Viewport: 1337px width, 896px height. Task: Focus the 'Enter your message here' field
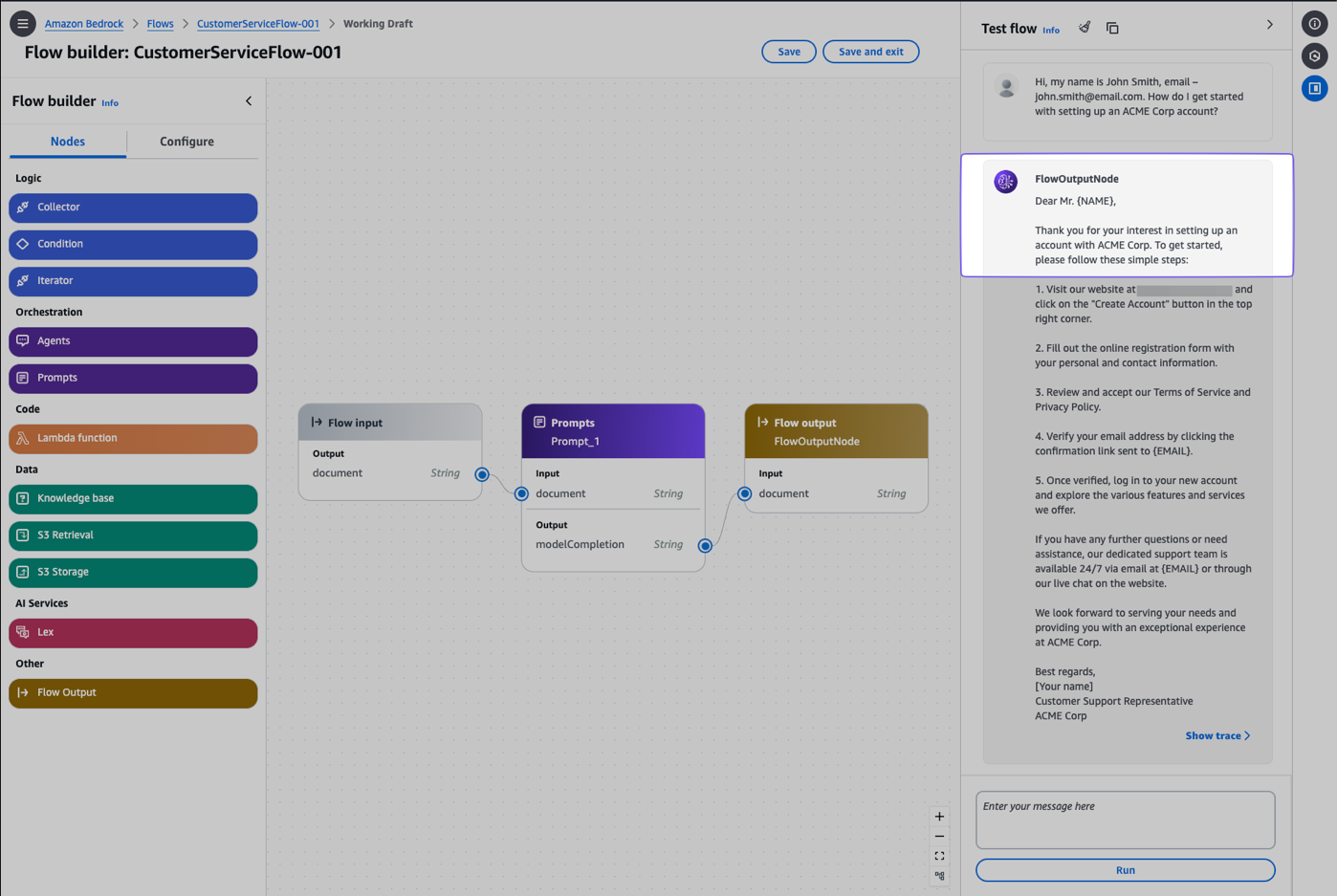coord(1126,820)
